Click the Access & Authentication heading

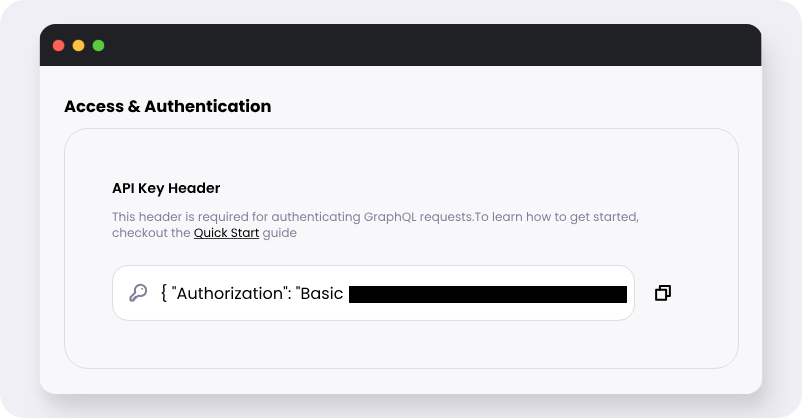click(x=168, y=106)
